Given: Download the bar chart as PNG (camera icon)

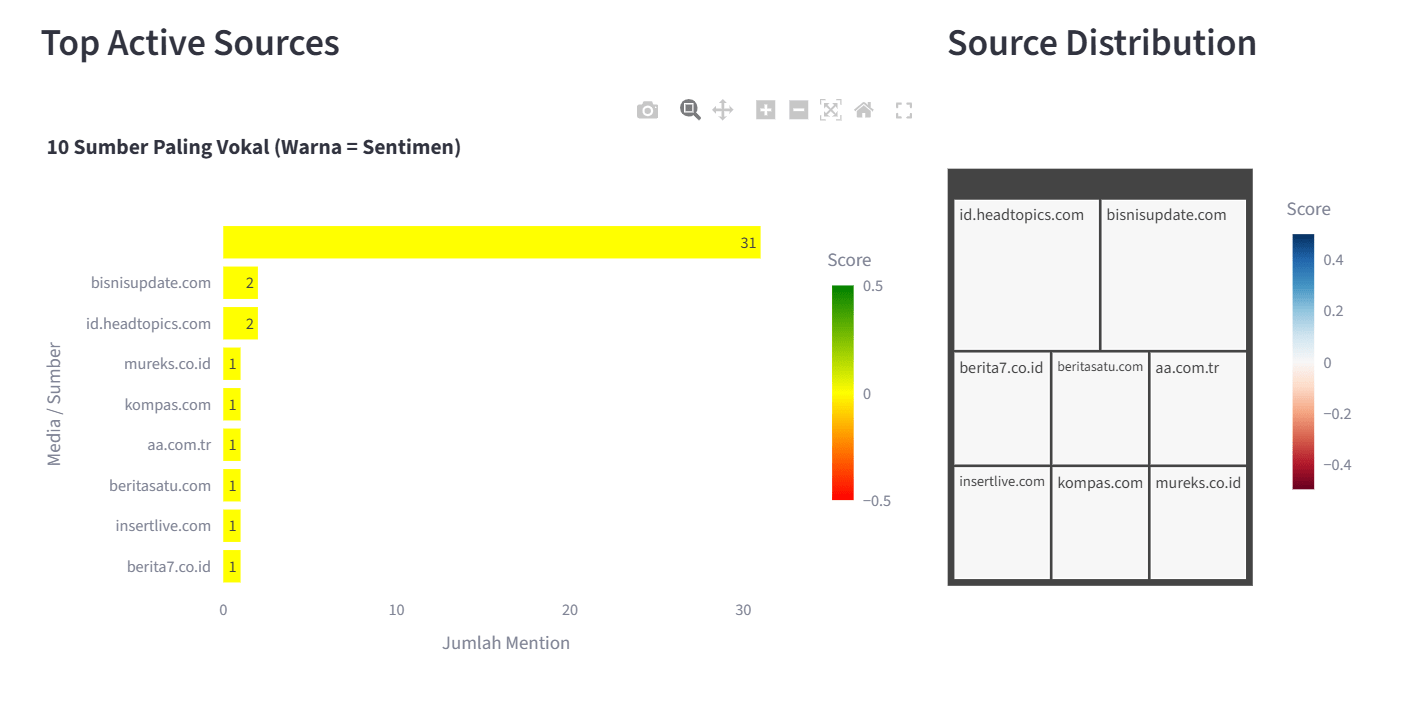Looking at the screenshot, I should [648, 110].
